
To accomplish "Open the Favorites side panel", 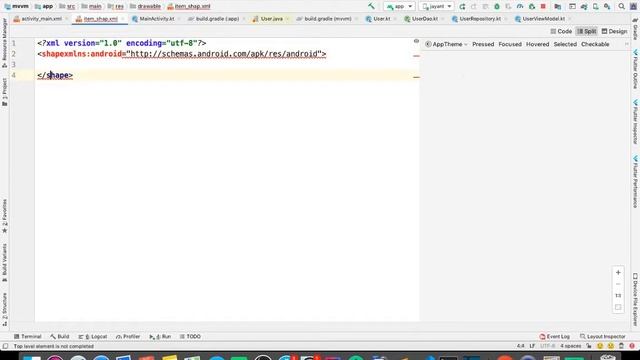I will 4,216.
